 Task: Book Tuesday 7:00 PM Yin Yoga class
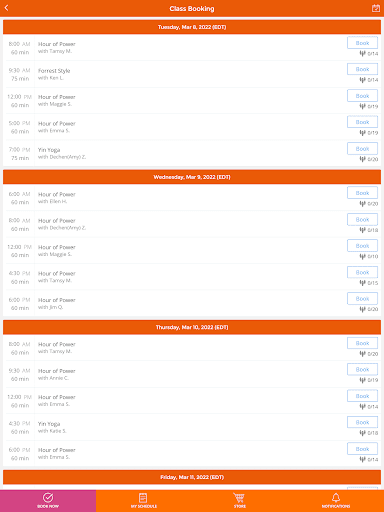point(362,149)
